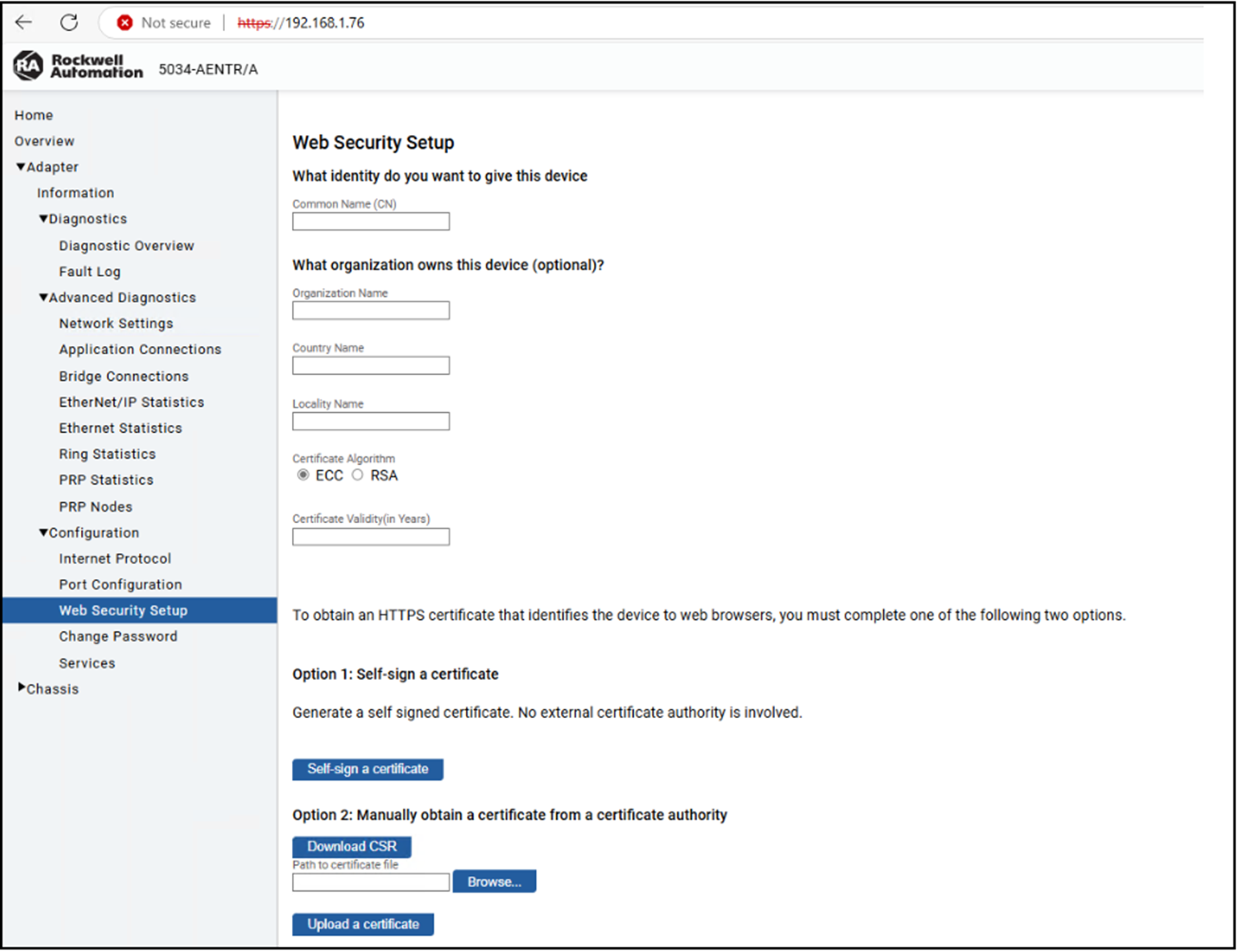Open Application Connections
This screenshot has width=1237, height=952.
point(140,349)
